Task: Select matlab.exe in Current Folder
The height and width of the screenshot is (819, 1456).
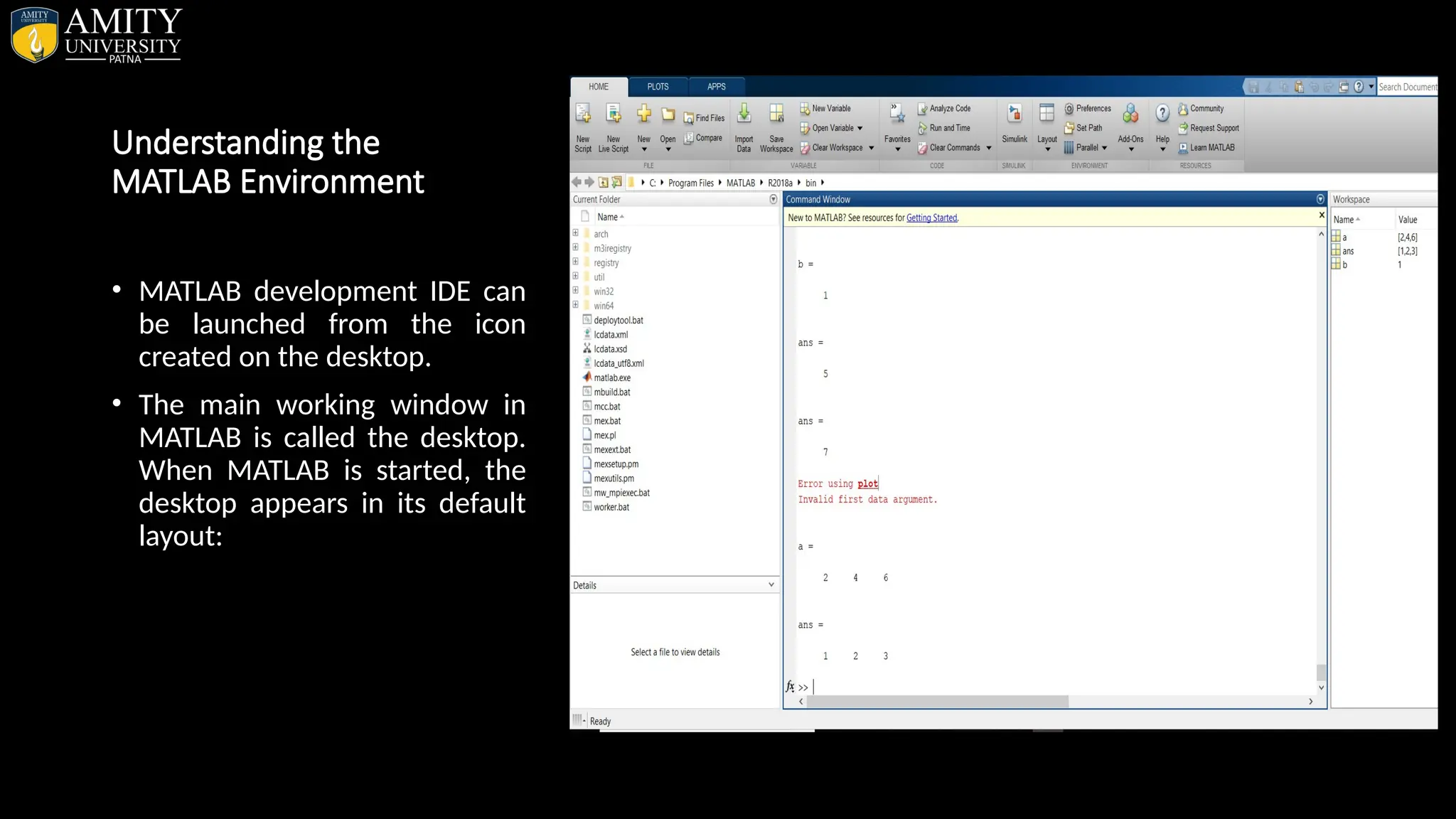Action: (612, 378)
